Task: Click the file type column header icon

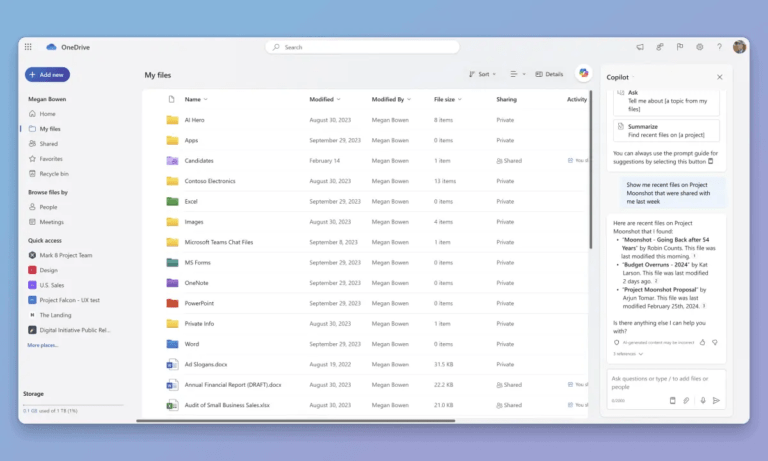Action: click(x=171, y=99)
